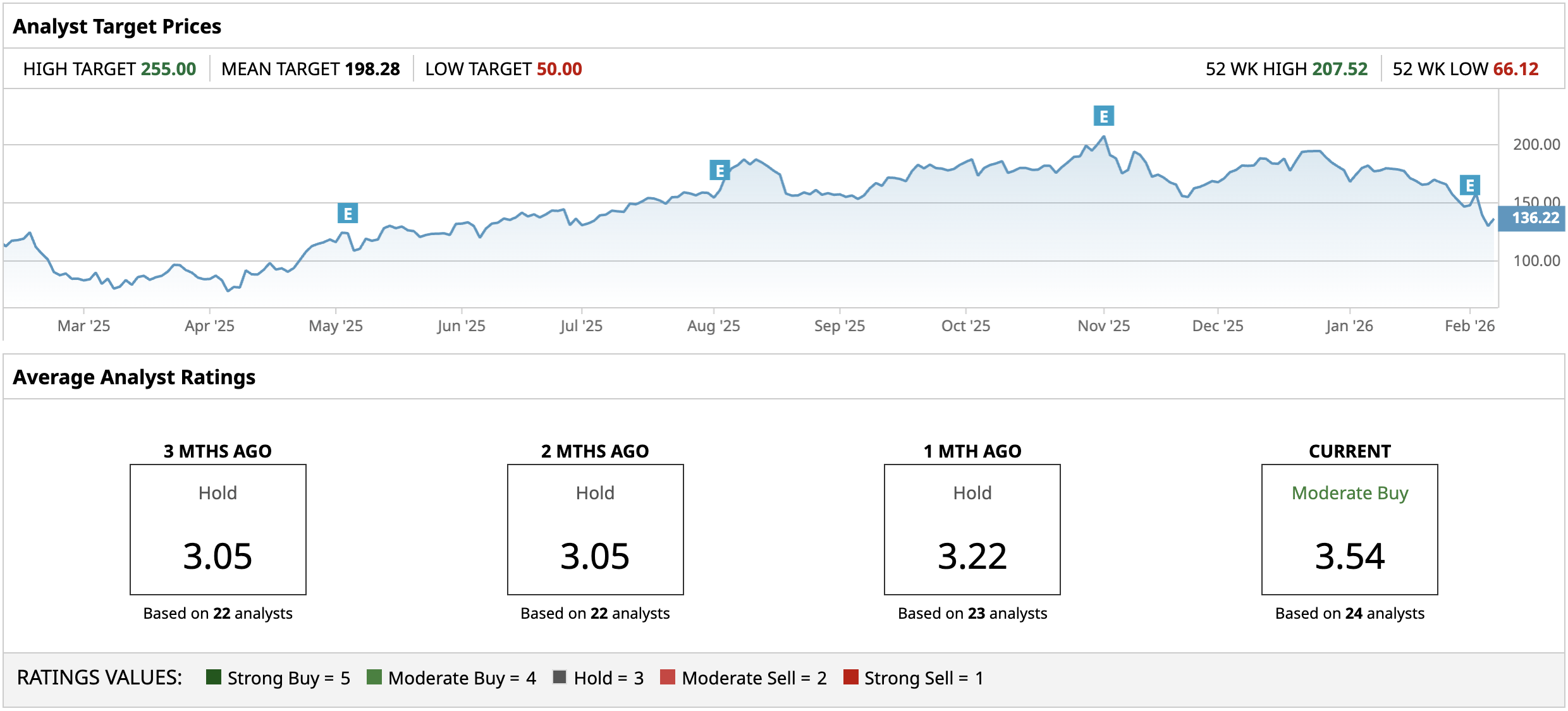
Task: Select the 2 MTHS AGO rating box
Action: click(595, 530)
